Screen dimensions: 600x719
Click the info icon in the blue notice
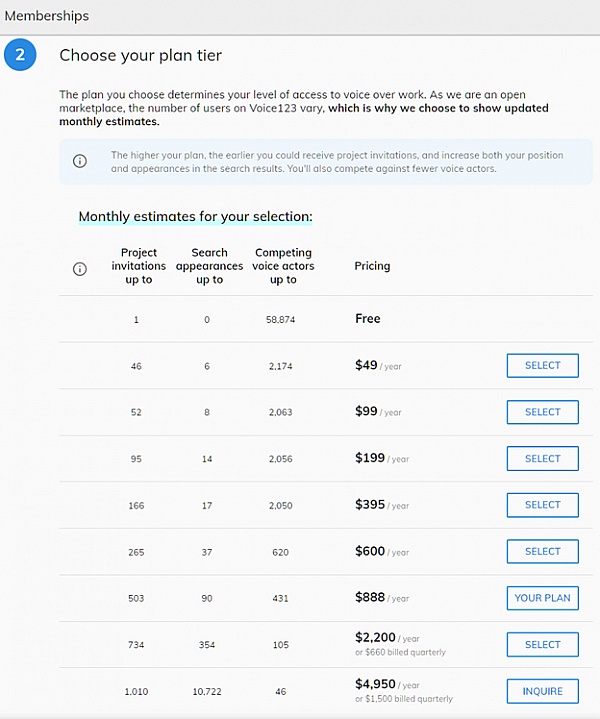(80, 161)
